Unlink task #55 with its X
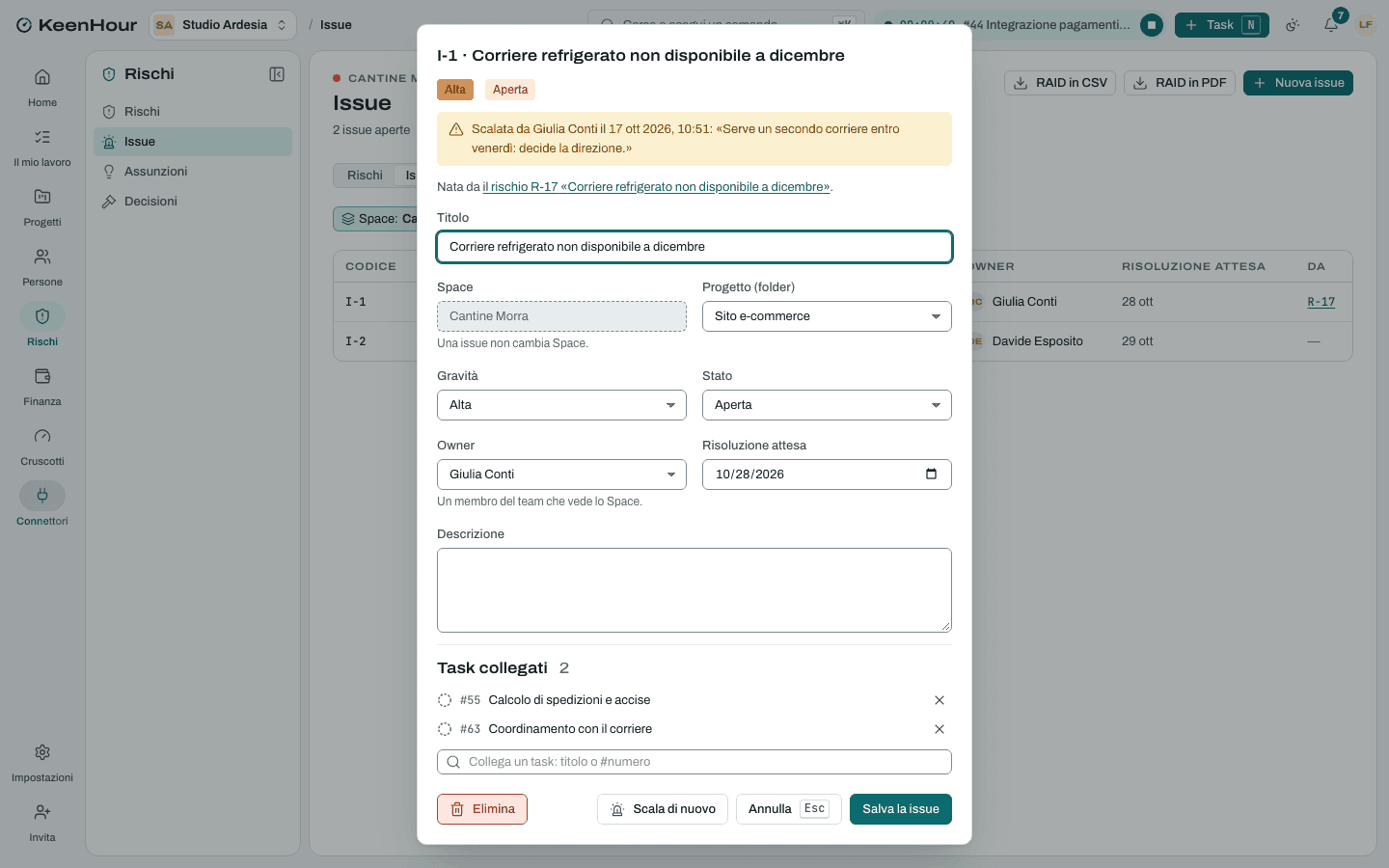Screen dimensions: 1389x868 pyautogui.click(x=940, y=700)
